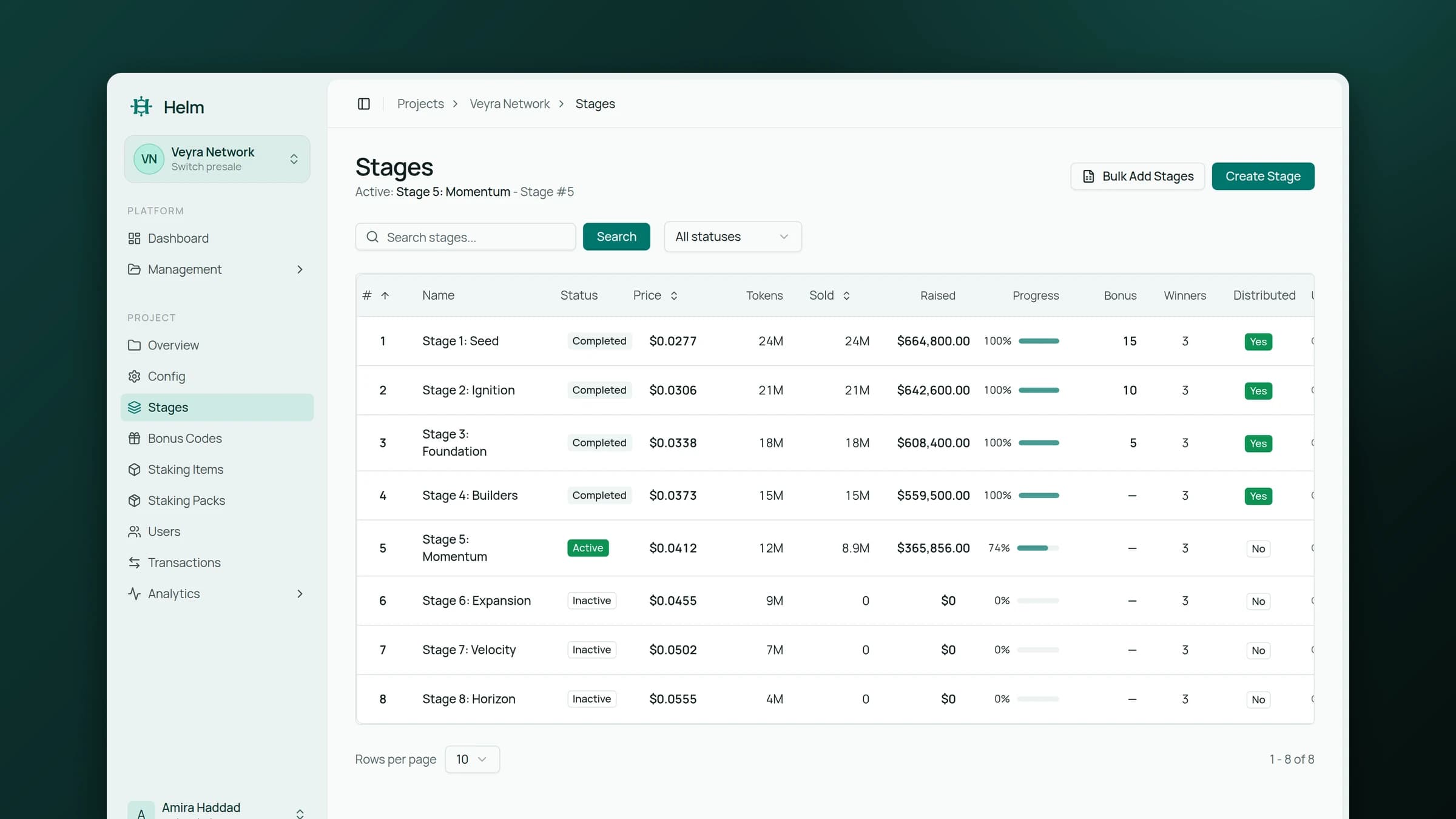Open the Config section
1456x819 pixels.
tap(217, 376)
